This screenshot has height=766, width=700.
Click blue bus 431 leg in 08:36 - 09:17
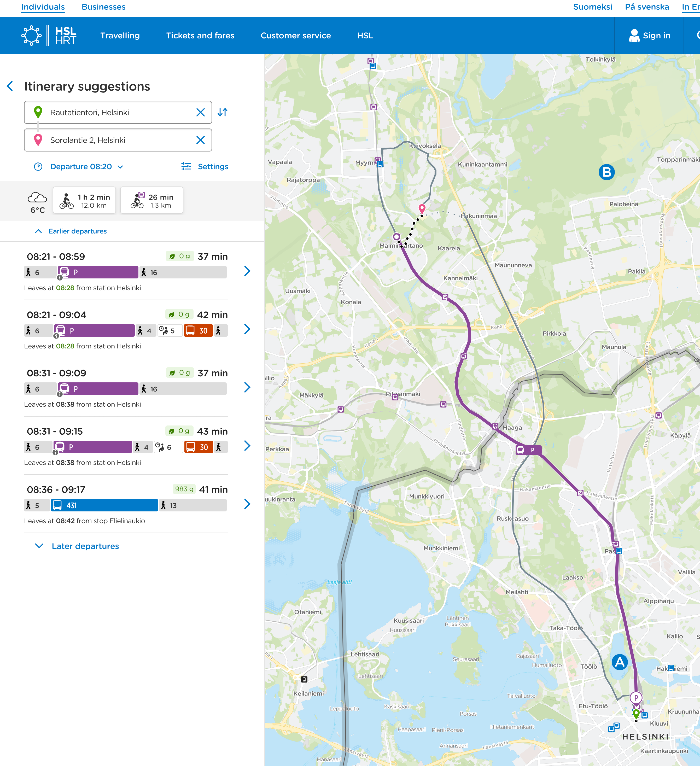coord(105,505)
